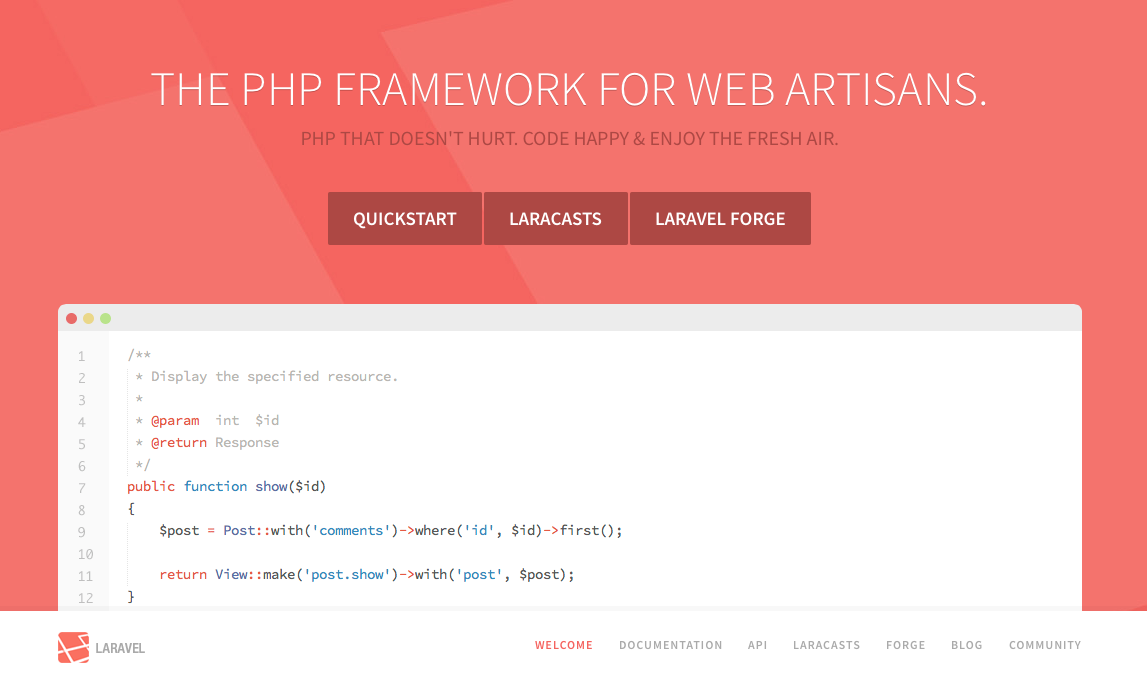This screenshot has width=1147, height=679.
Task: Open the Quickstart button
Action: 405,219
